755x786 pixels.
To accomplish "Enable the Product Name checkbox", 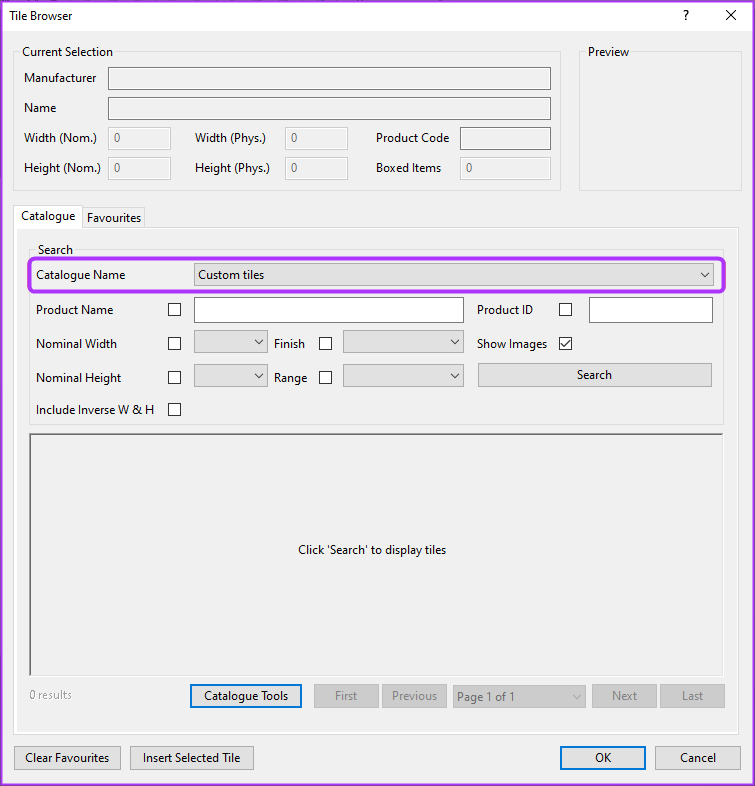I will [175, 310].
